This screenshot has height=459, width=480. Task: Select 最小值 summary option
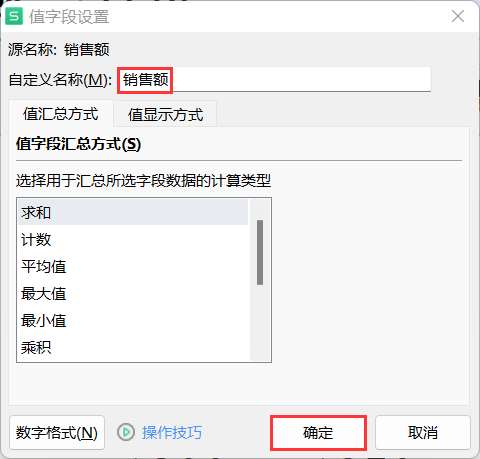pos(133,320)
